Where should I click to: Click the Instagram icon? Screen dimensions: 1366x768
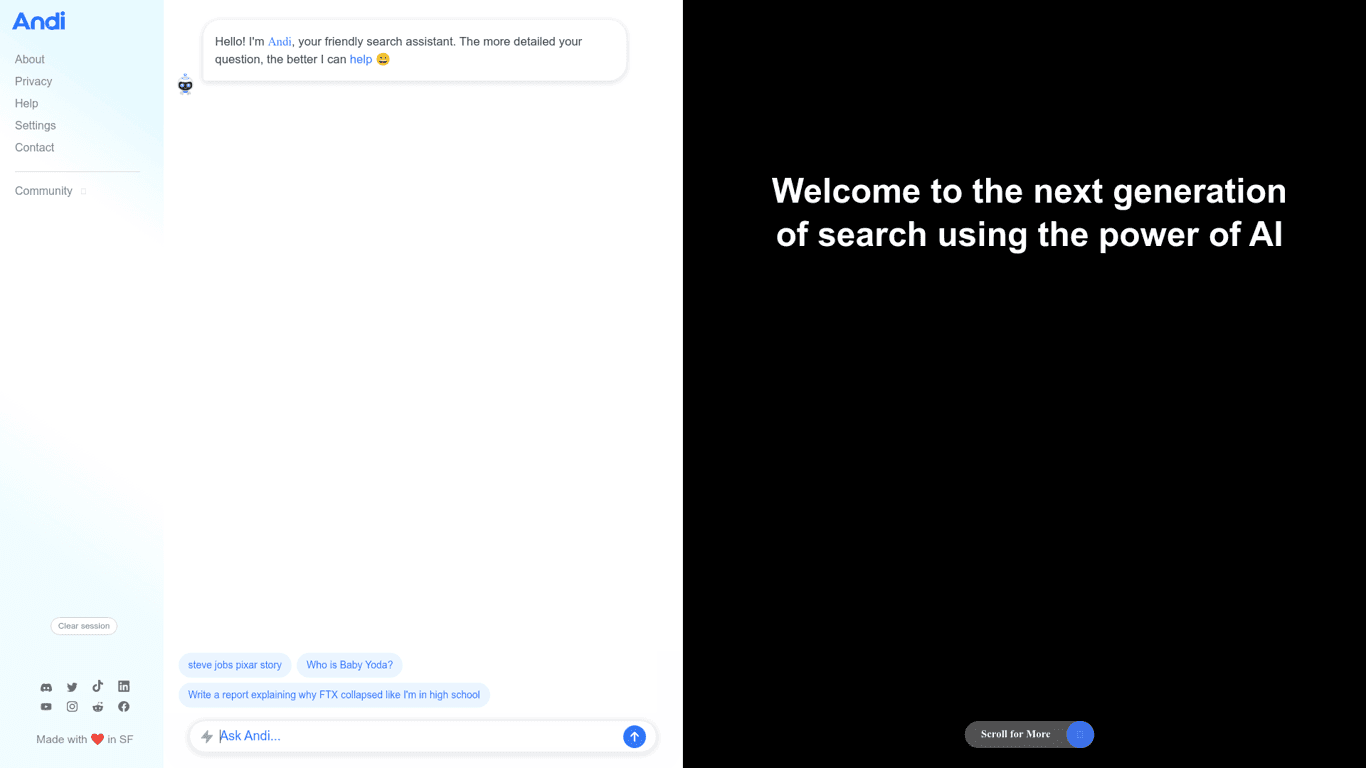tap(72, 707)
